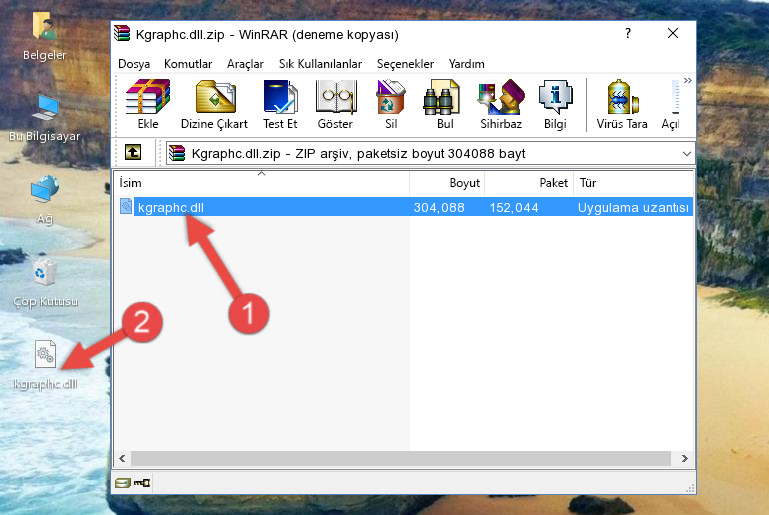Screen dimensions: 769x515
Task: Run Test Et on the archive
Action: point(280,104)
